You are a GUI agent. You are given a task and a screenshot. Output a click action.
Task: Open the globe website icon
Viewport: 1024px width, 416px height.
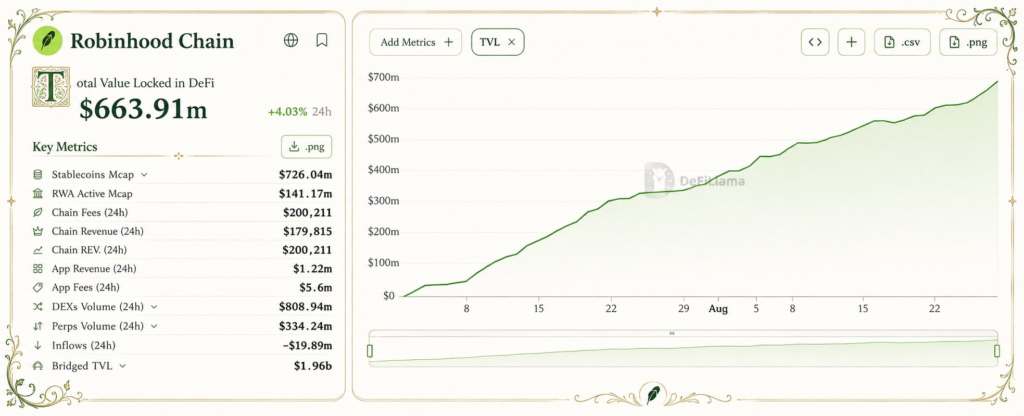tap(291, 40)
